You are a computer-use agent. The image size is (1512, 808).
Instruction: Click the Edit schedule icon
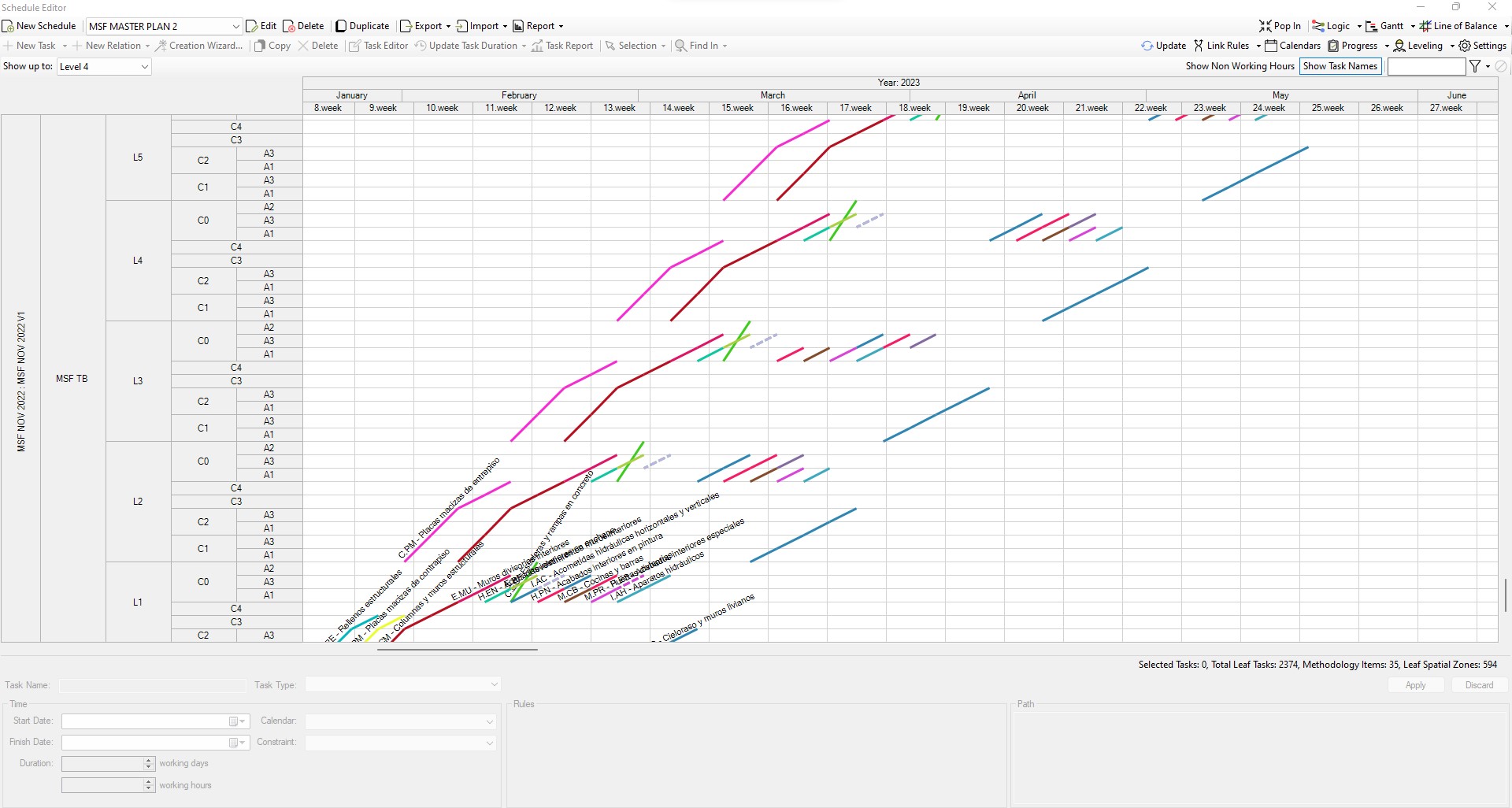pyautogui.click(x=252, y=26)
